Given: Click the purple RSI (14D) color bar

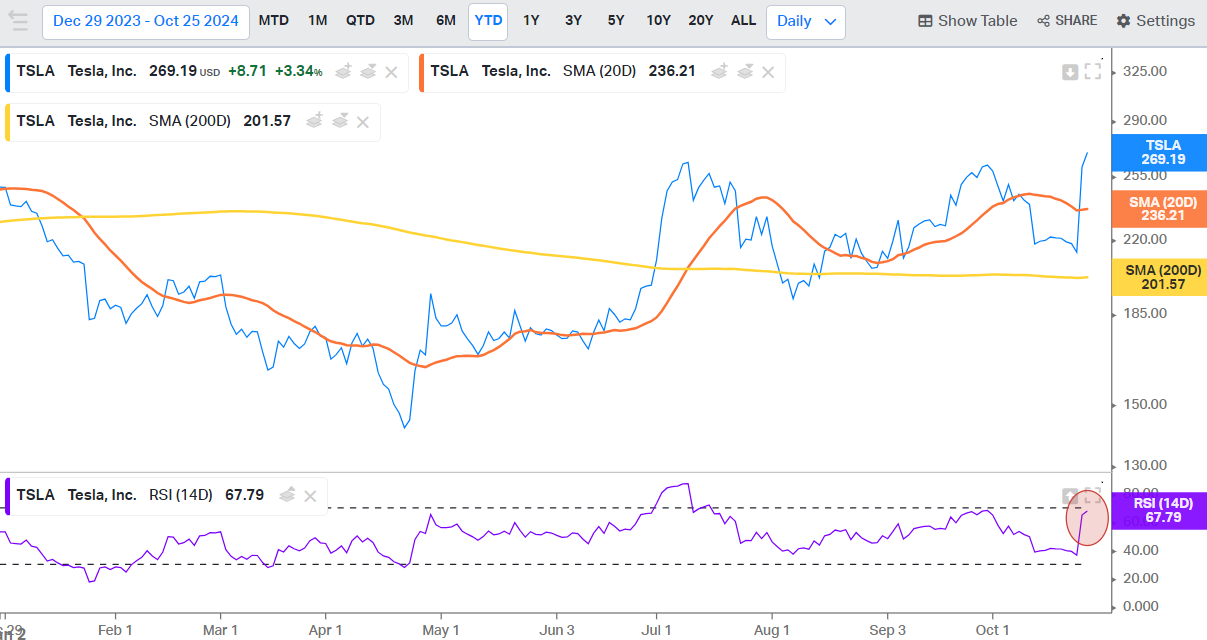Looking at the screenshot, I should 9,495.
